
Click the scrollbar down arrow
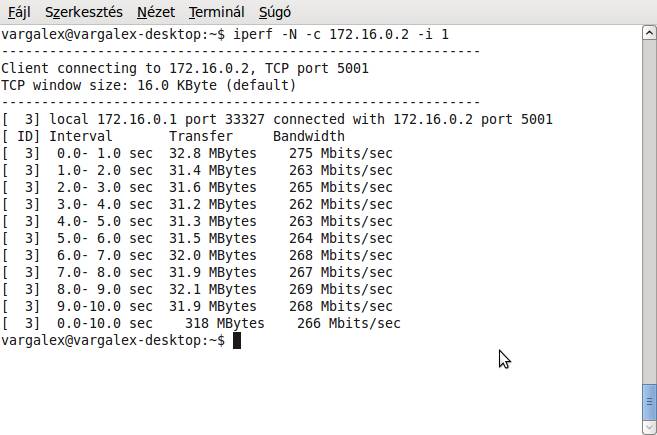tap(649, 427)
